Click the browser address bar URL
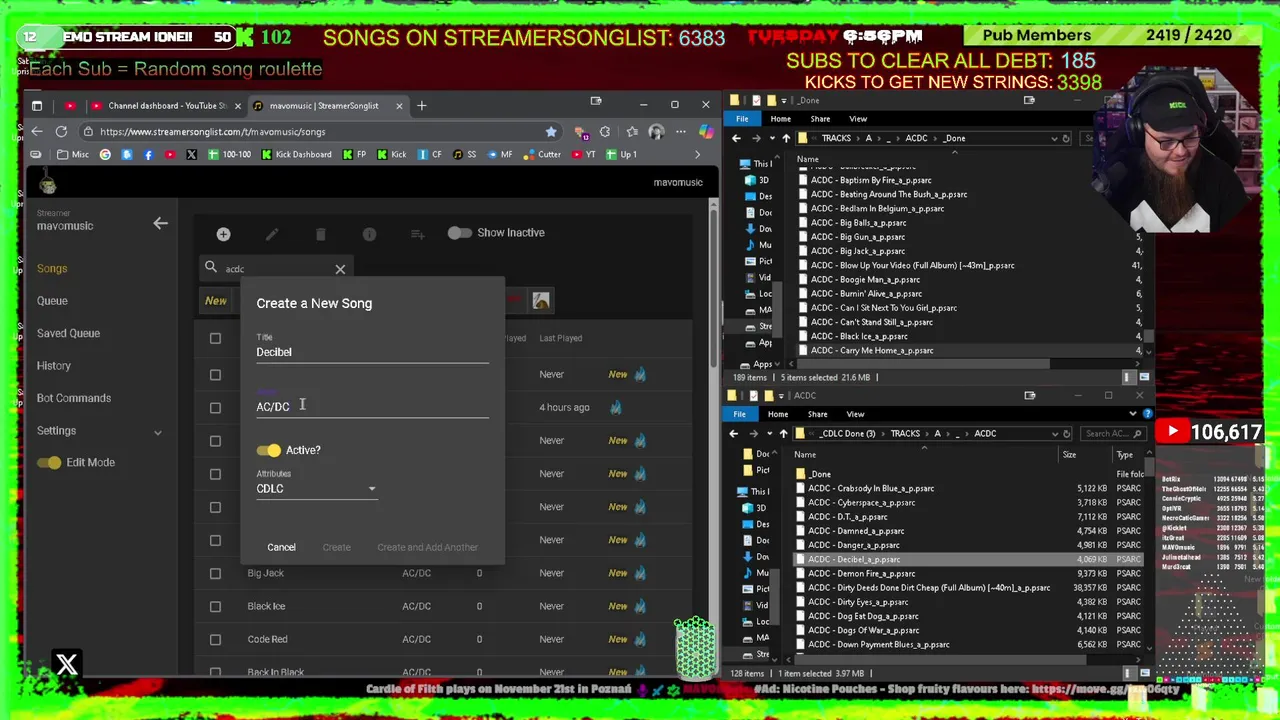This screenshot has width=1280, height=720. coord(212,132)
